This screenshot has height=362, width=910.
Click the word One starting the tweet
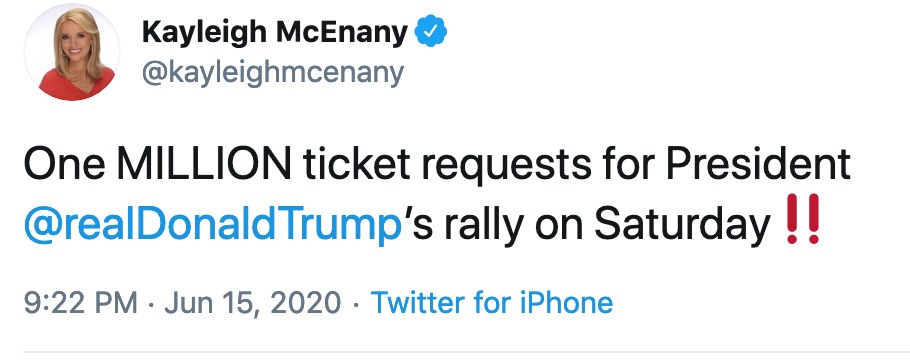pos(64,165)
